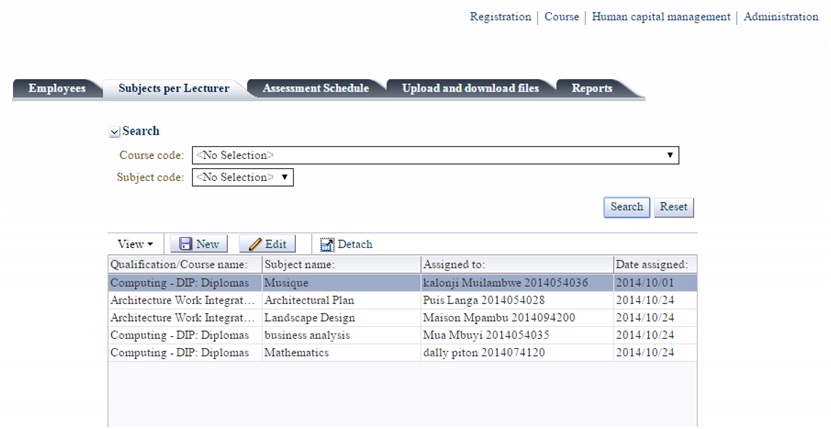Click the New toolbar button with disk icon
Image resolution: width=831 pixels, height=429 pixels.
click(x=198, y=244)
